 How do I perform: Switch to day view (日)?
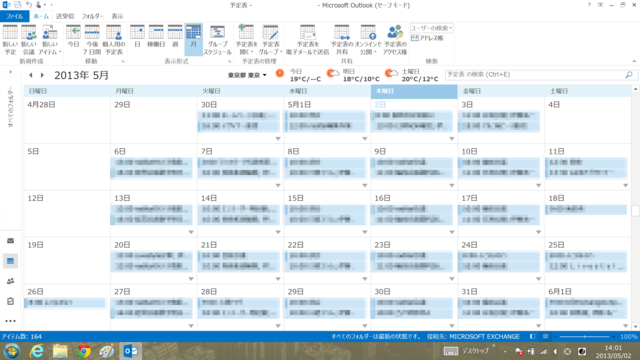pyautogui.click(x=137, y=37)
